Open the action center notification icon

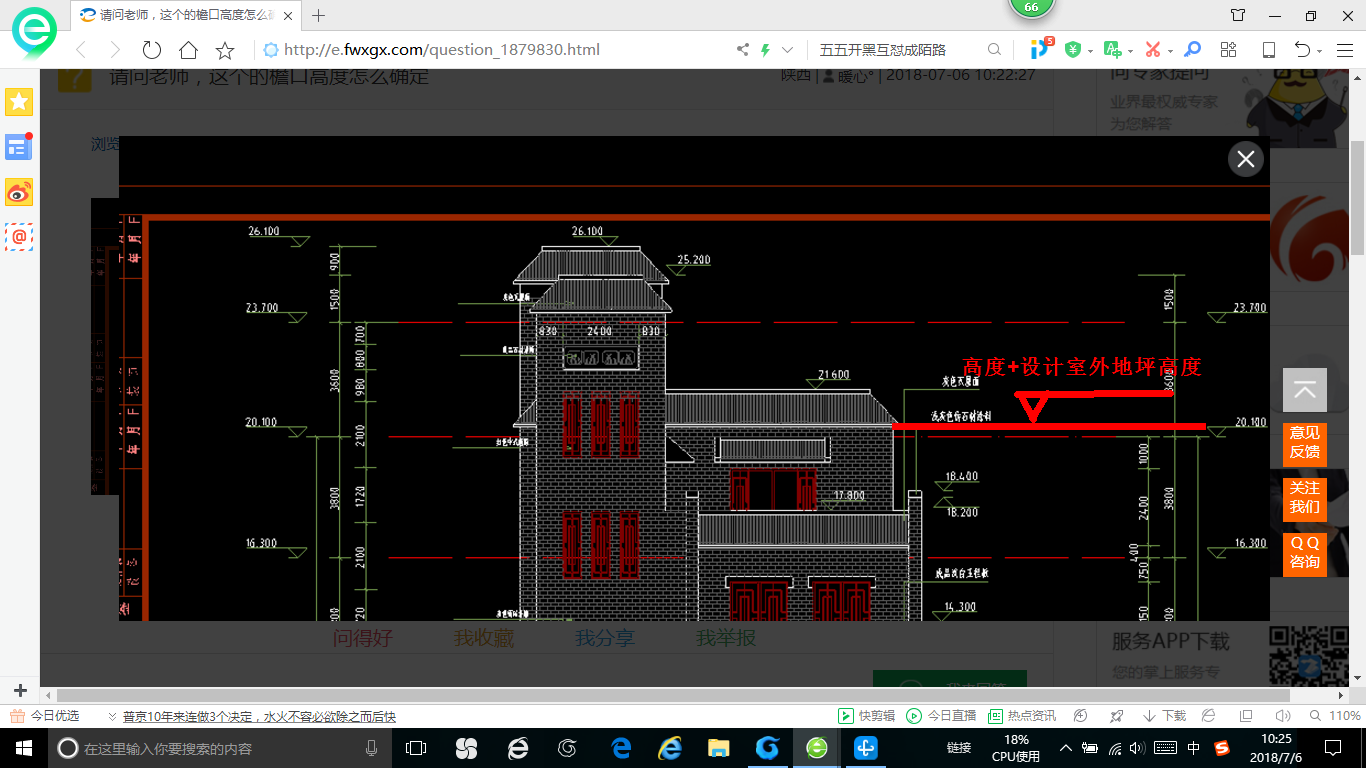click(1333, 748)
